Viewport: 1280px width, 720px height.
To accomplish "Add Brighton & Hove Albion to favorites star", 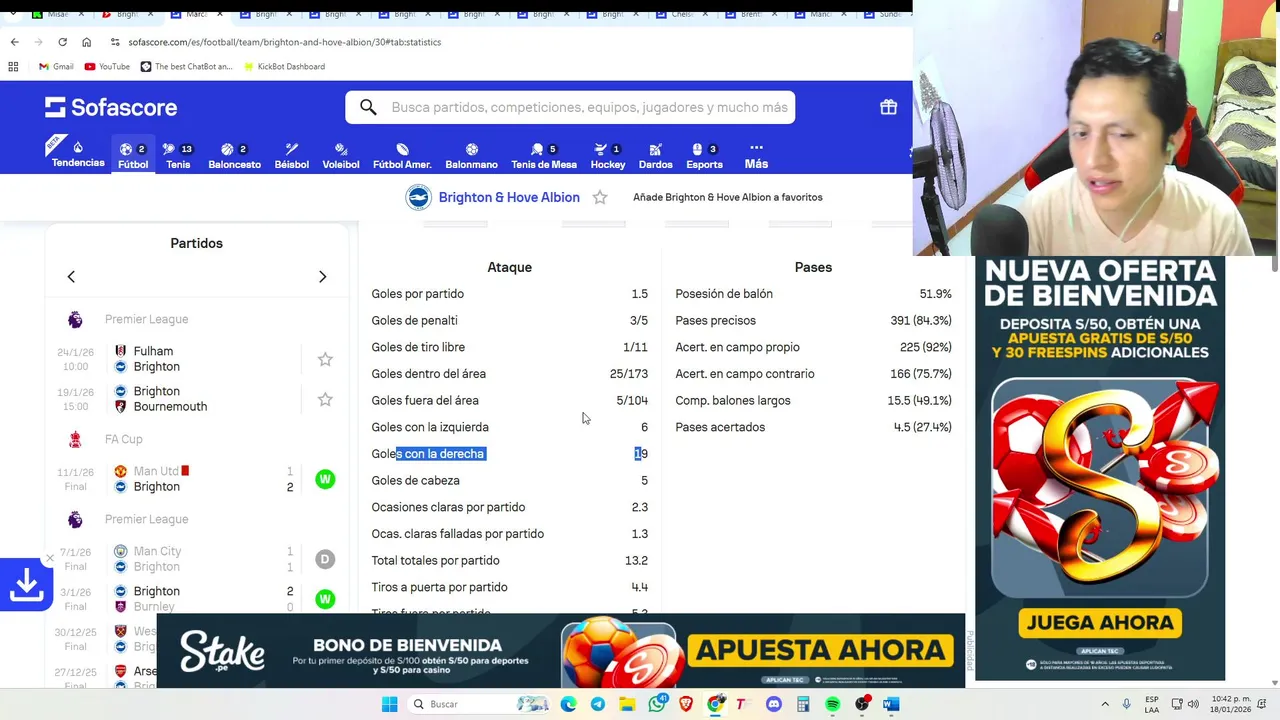I will 600,197.
